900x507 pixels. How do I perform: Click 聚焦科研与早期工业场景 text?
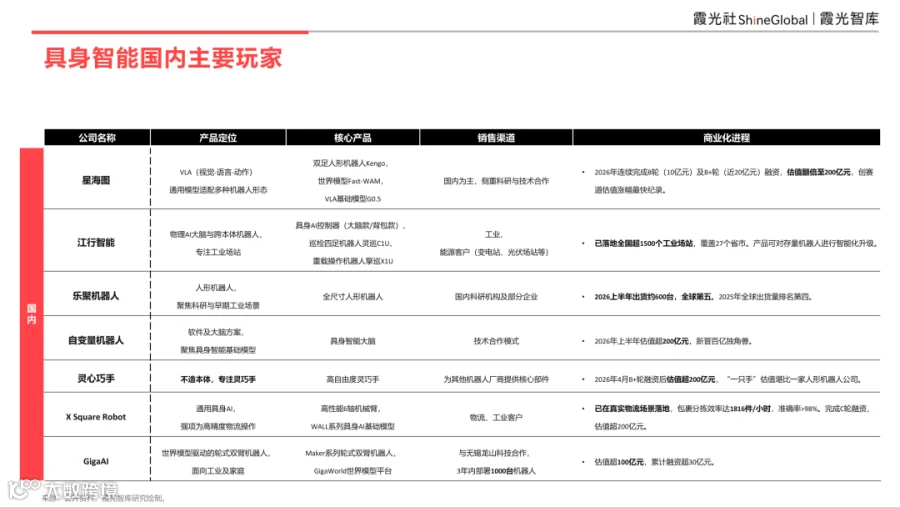pyautogui.click(x=218, y=305)
